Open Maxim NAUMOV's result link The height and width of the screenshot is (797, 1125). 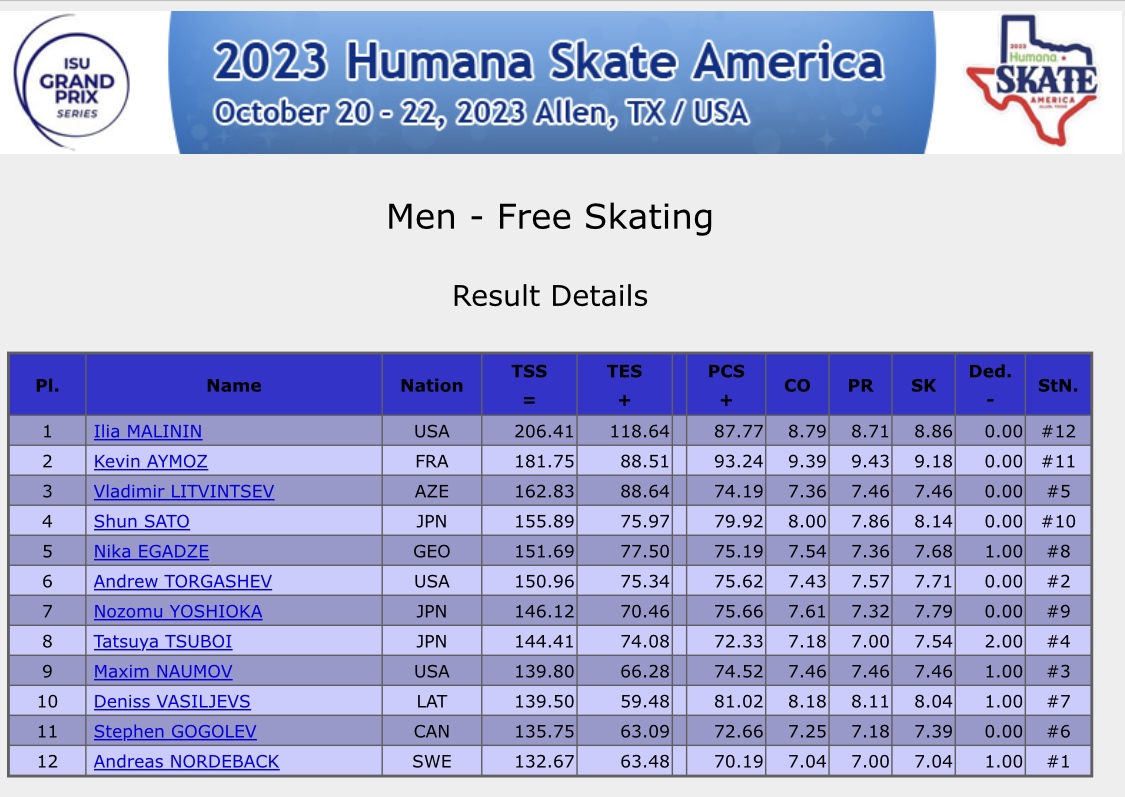pyautogui.click(x=163, y=671)
